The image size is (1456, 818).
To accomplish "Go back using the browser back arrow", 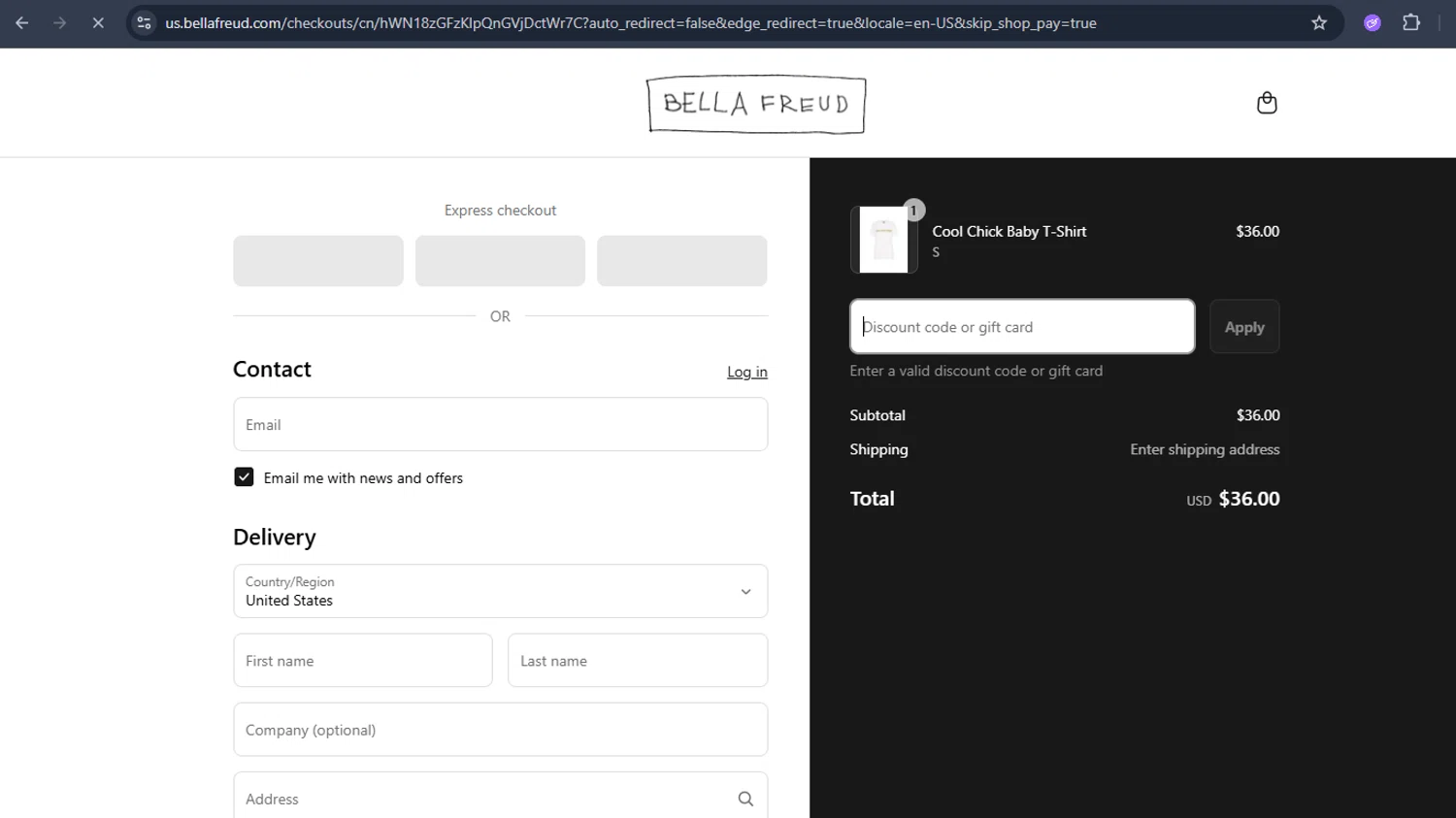I will [x=22, y=22].
